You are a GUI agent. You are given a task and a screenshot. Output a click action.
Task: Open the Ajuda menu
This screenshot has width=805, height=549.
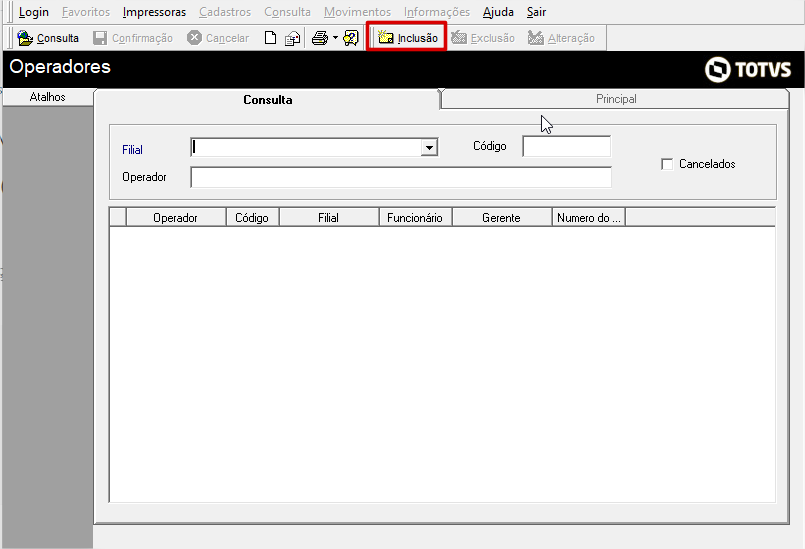498,12
